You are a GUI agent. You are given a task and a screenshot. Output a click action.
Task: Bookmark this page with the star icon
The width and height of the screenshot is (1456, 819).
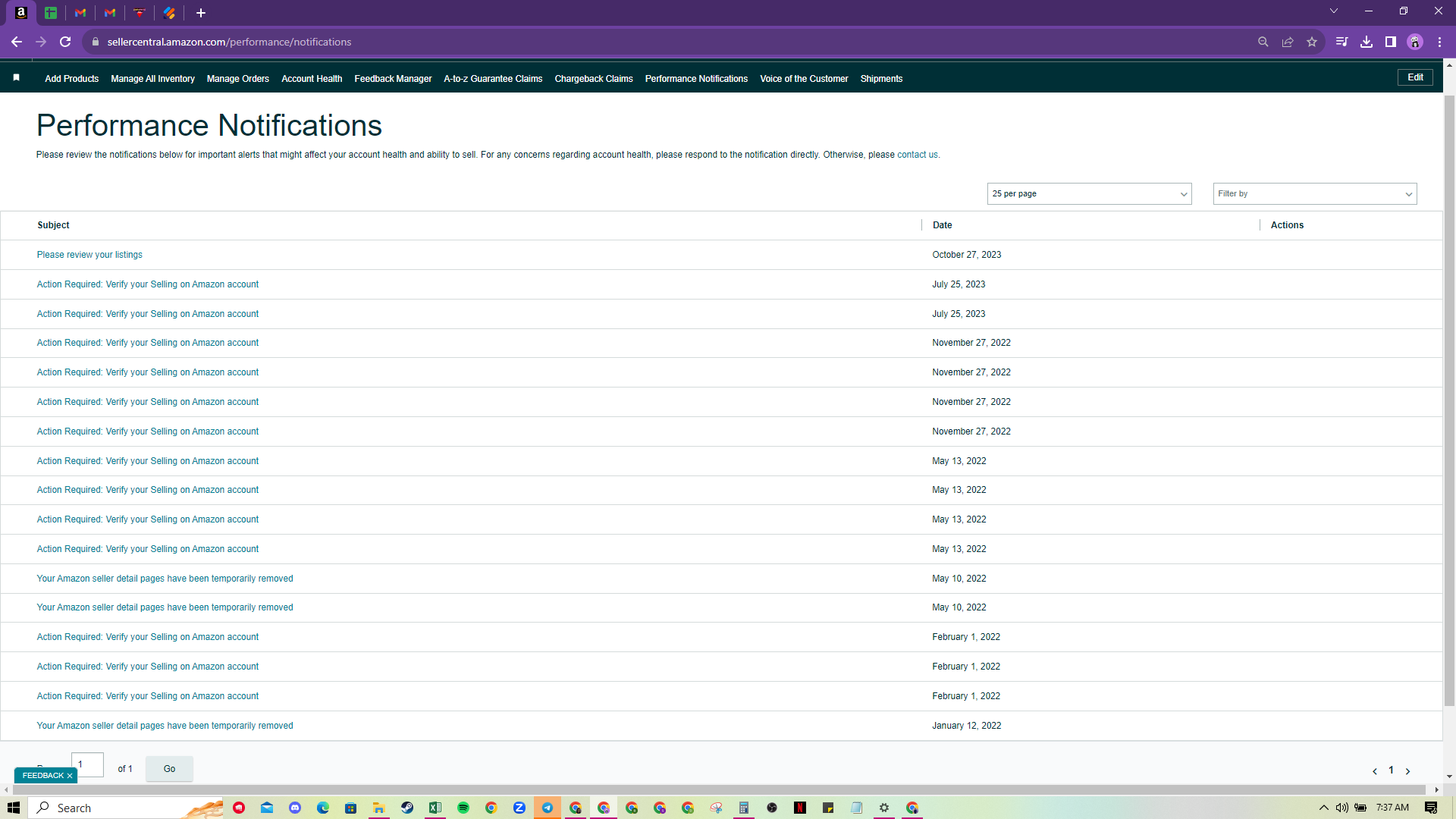point(1312,42)
